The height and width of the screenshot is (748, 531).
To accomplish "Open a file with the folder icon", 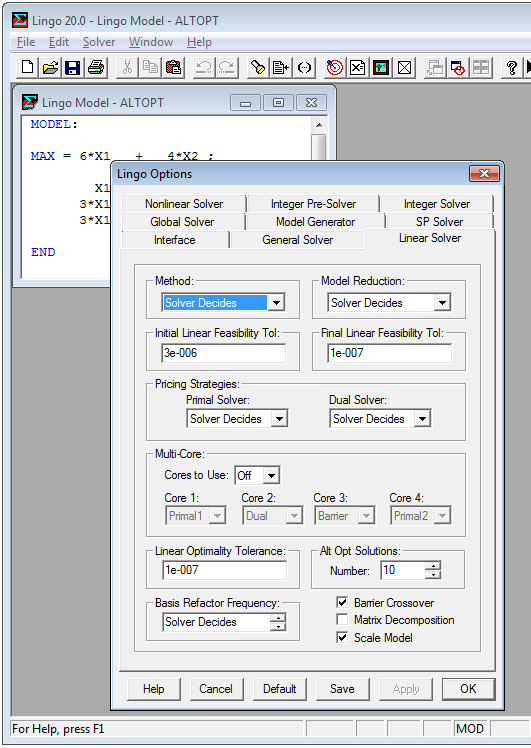I will pyautogui.click(x=51, y=67).
